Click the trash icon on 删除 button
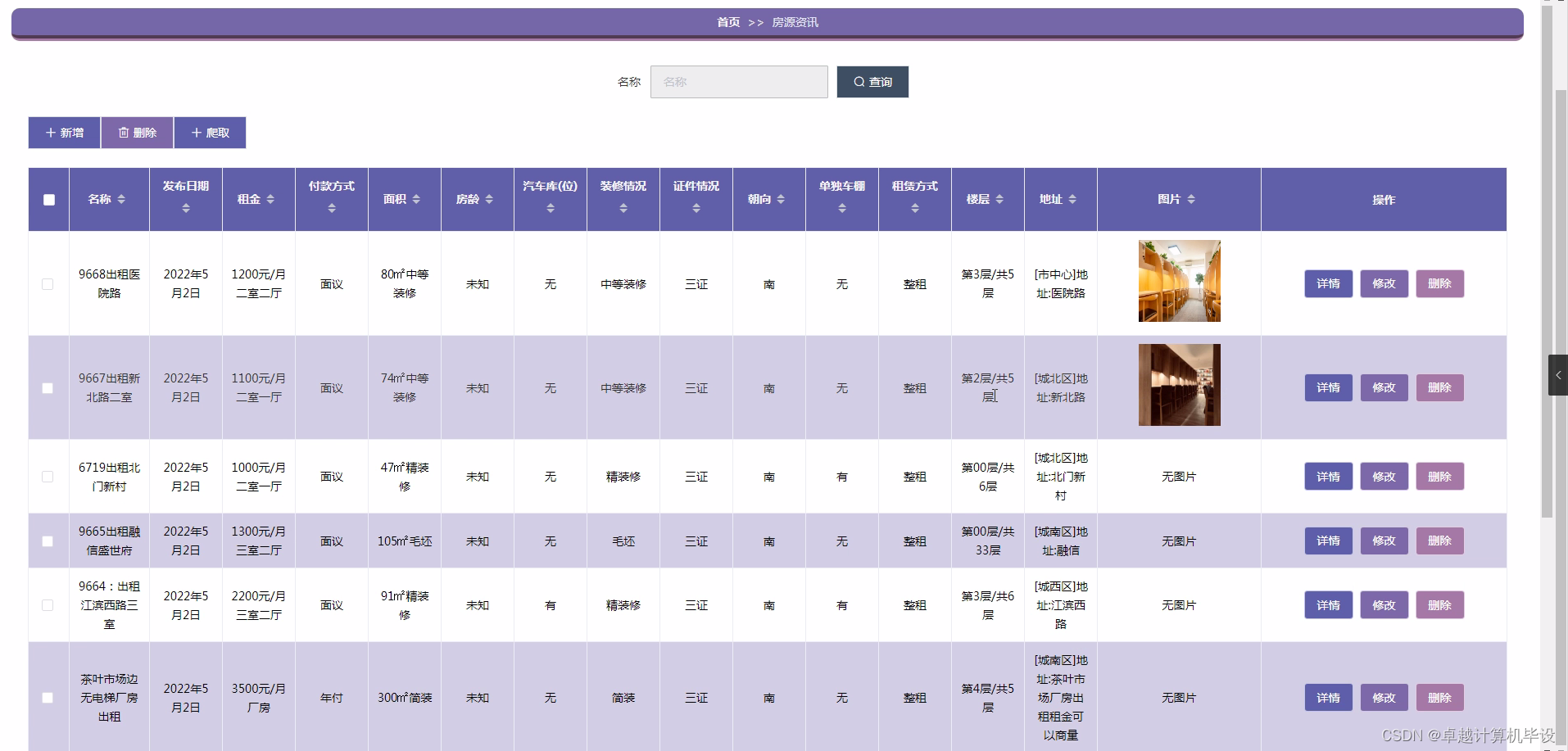The height and width of the screenshot is (751, 1568). (124, 132)
